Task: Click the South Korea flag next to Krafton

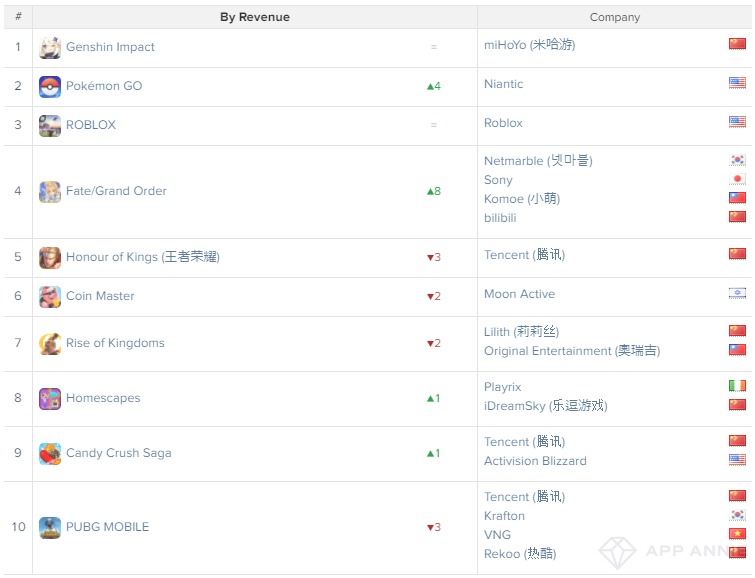Action: pos(737,515)
